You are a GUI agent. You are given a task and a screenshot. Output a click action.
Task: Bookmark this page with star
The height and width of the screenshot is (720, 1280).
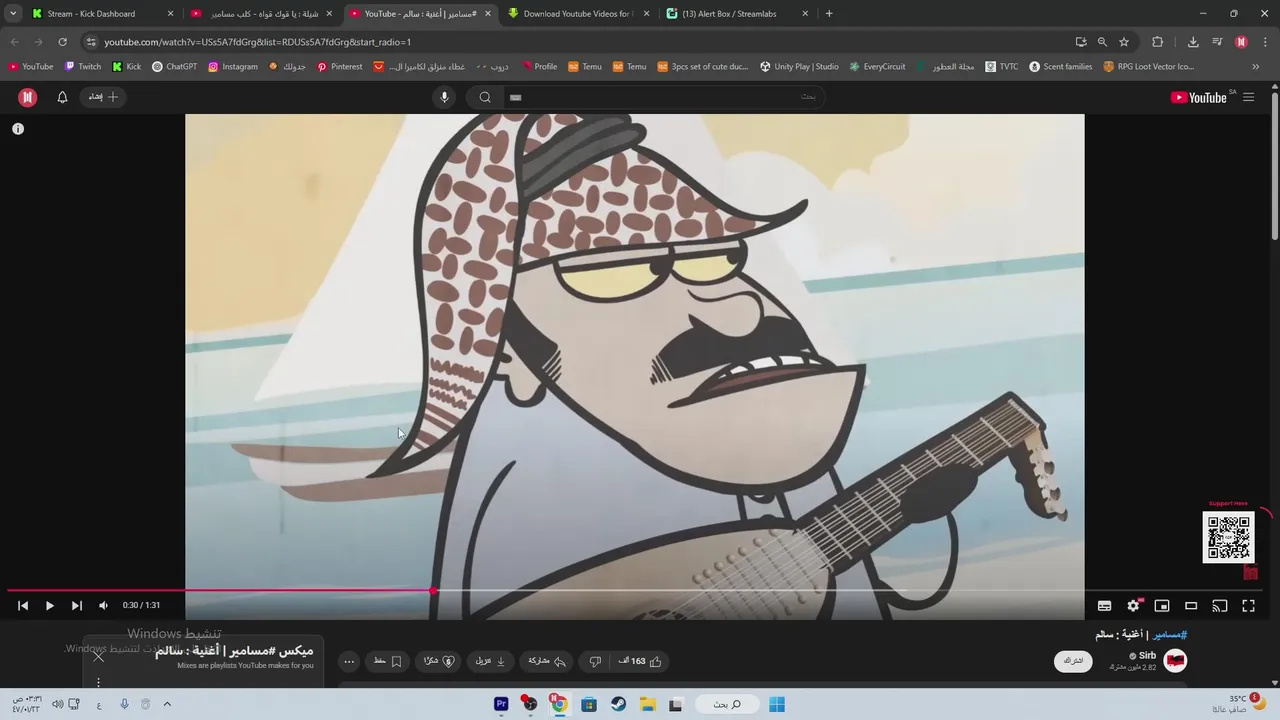tap(1124, 42)
